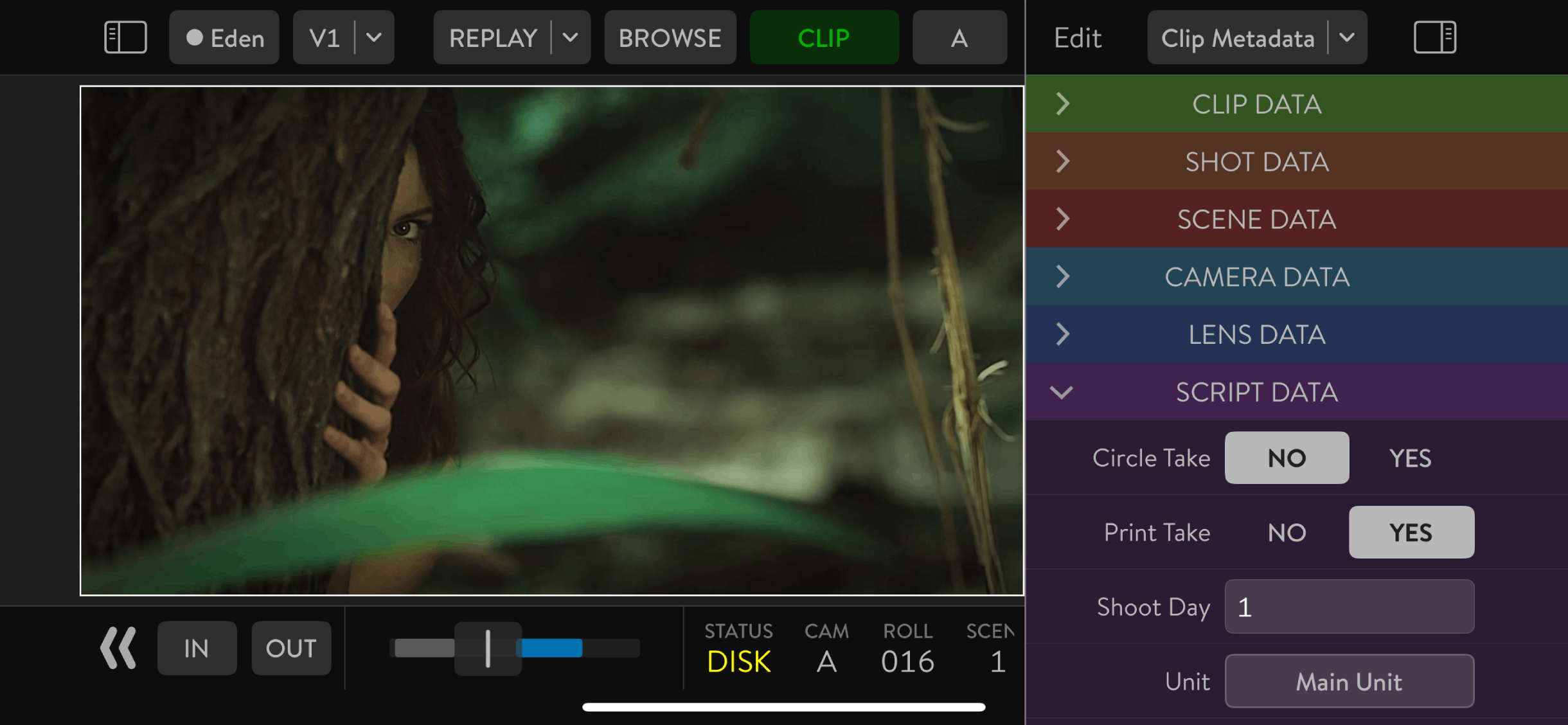Expand the CLIP DATA section chevron
This screenshot has height=725, width=1568.
point(1062,103)
